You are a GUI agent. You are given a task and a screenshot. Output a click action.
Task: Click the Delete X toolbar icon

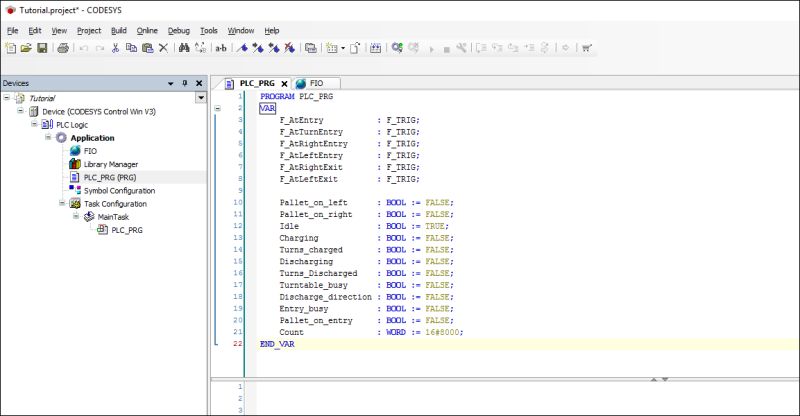pyautogui.click(x=163, y=48)
